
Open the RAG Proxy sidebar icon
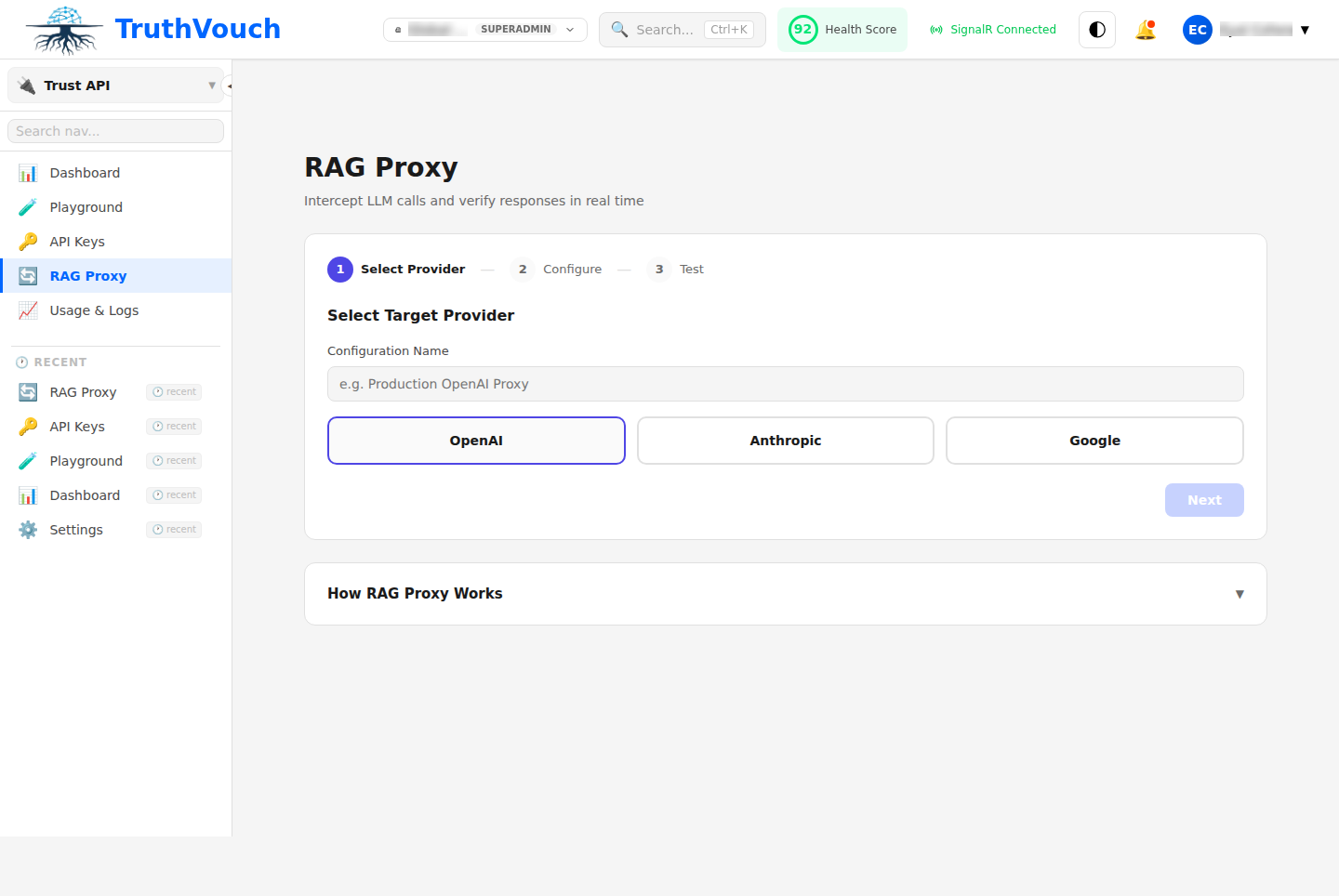[27, 275]
